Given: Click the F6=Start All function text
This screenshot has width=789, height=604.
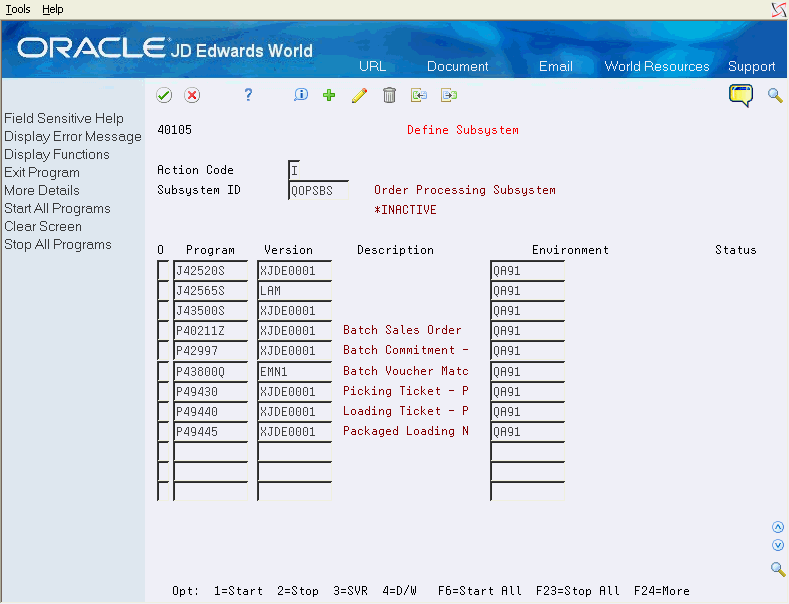Looking at the screenshot, I should [x=480, y=591].
